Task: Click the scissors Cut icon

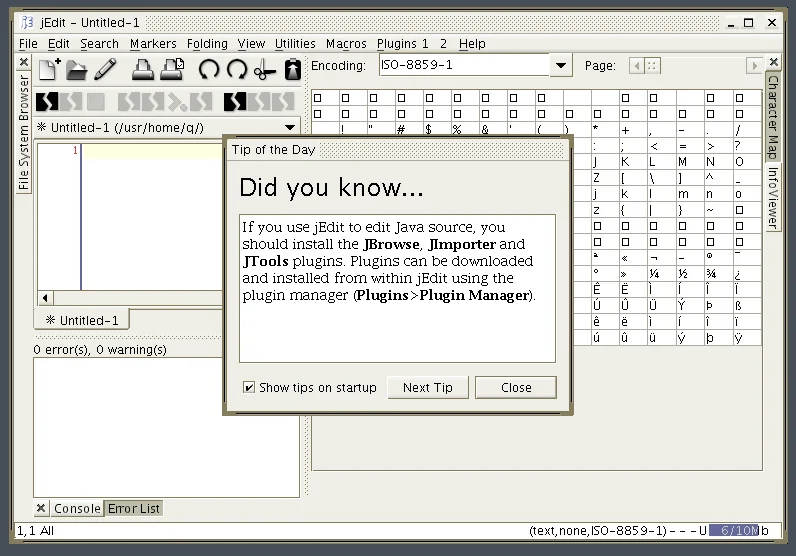Action: [x=264, y=69]
